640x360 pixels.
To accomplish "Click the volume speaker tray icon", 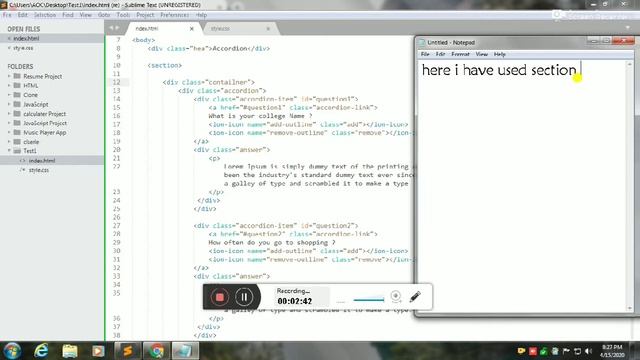I will click(588, 351).
